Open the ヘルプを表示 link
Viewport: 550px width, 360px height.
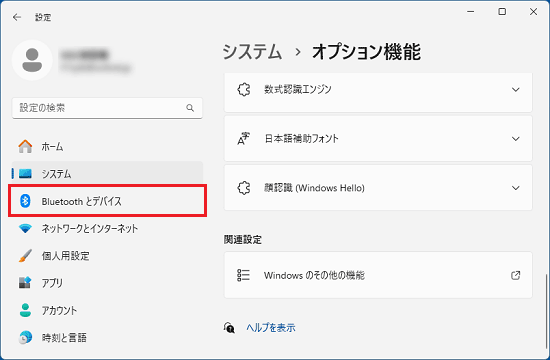271,328
